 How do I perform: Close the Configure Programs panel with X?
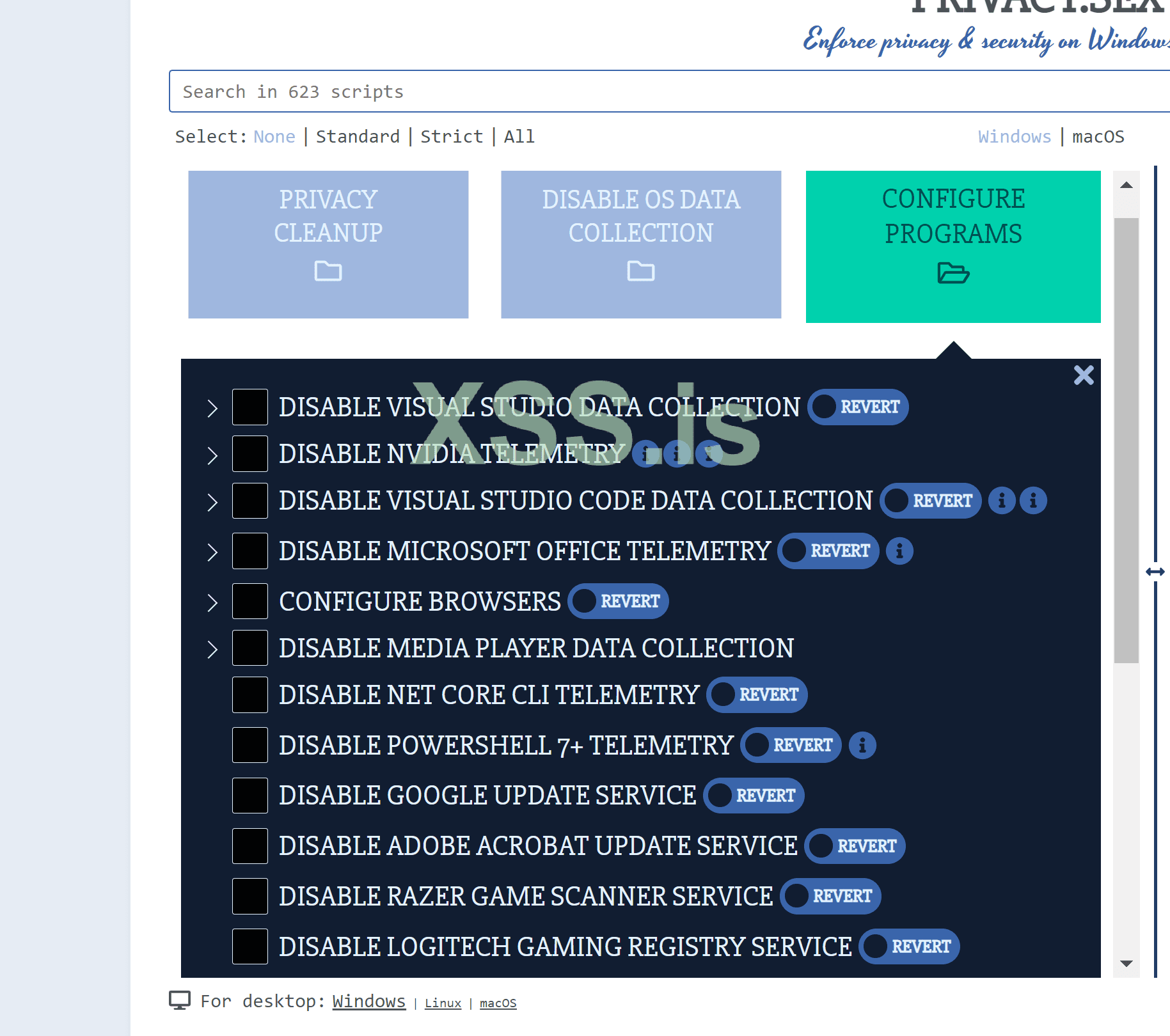click(1084, 375)
